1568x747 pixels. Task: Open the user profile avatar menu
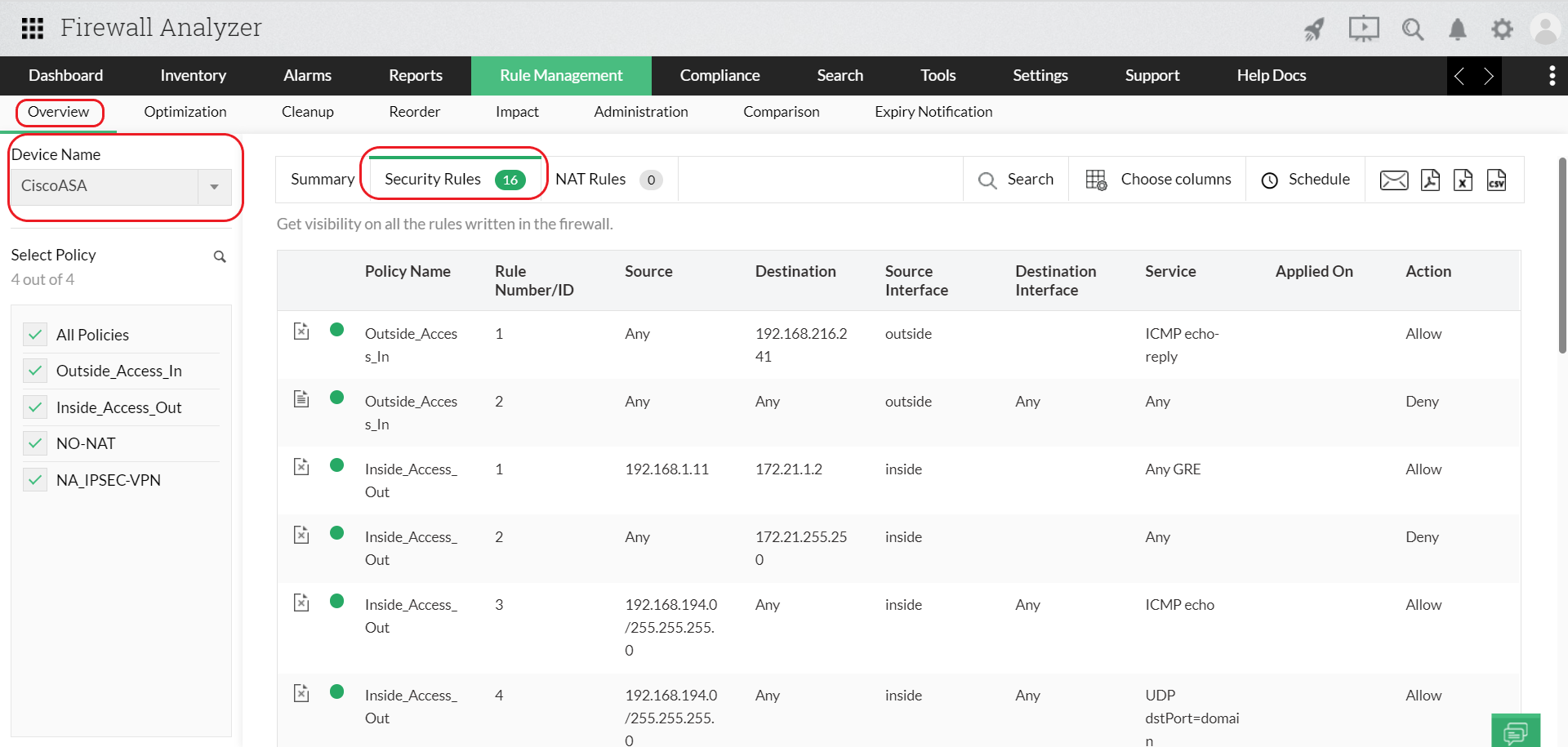(1546, 29)
